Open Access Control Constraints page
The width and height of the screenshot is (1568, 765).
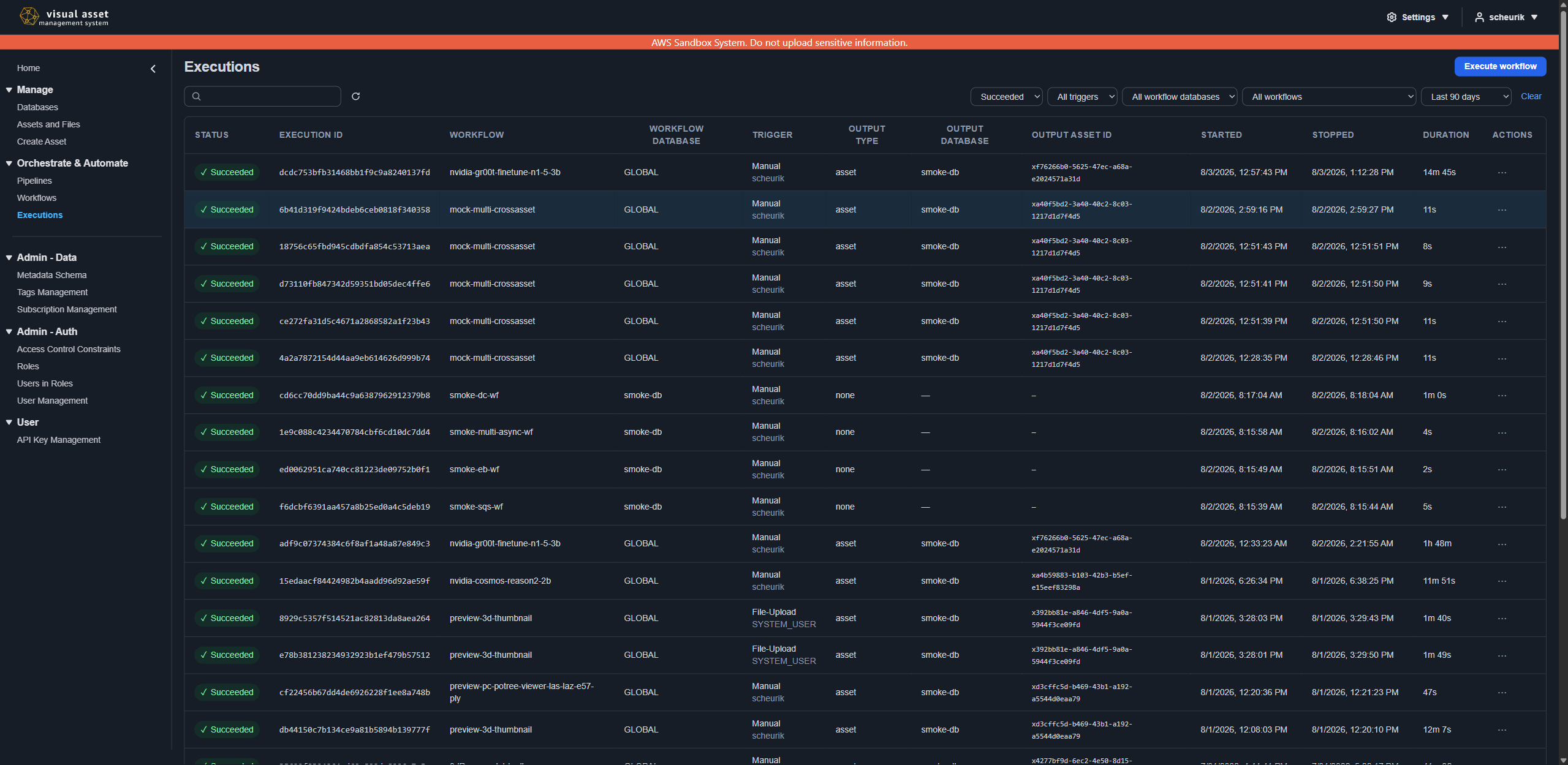click(x=69, y=349)
